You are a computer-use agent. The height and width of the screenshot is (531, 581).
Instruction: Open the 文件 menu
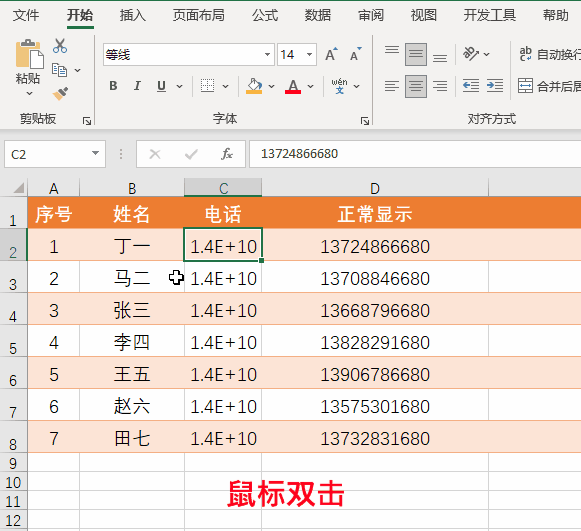click(x=26, y=15)
